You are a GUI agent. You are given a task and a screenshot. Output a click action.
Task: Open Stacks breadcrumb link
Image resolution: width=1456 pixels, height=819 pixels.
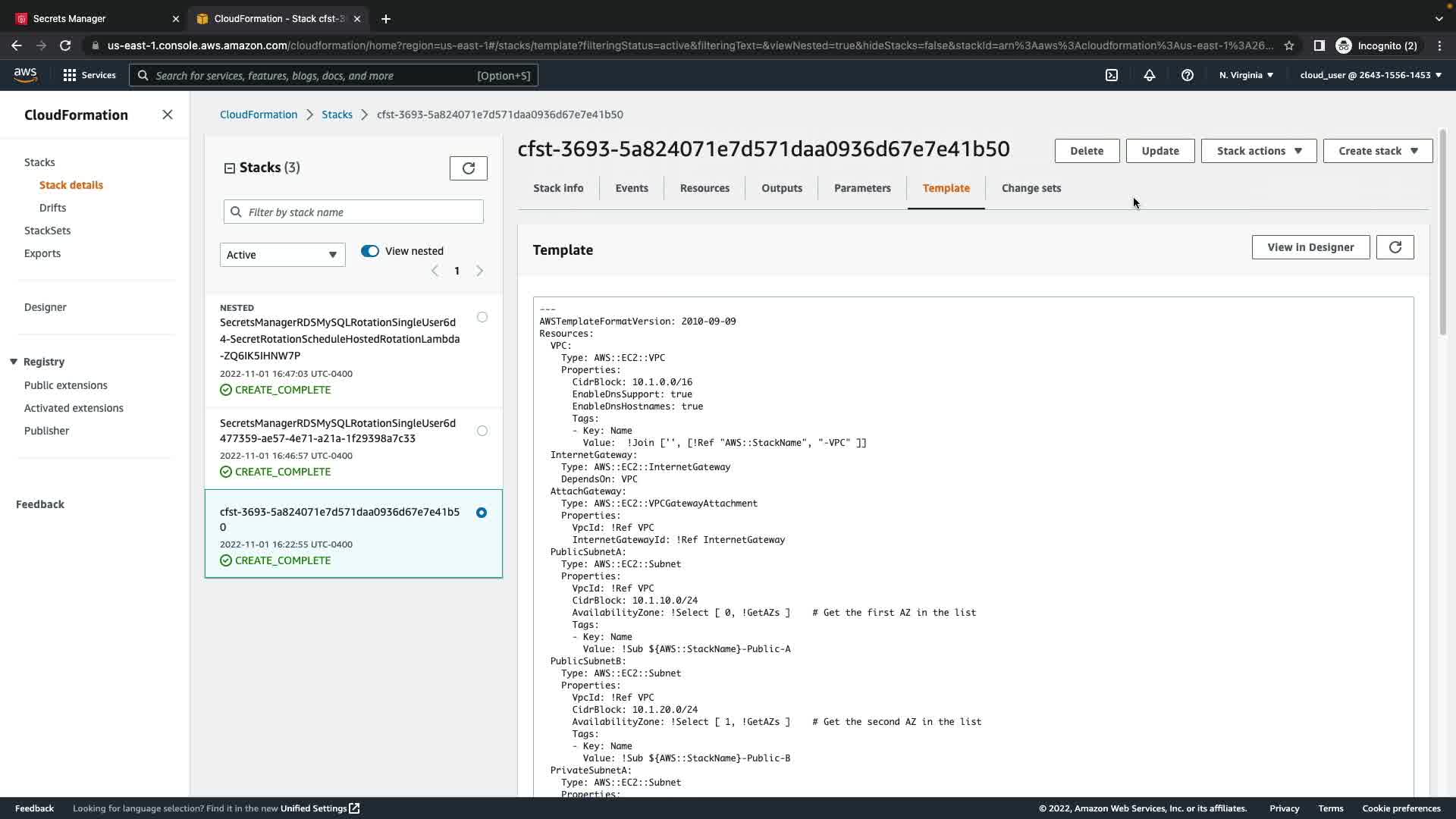click(337, 115)
